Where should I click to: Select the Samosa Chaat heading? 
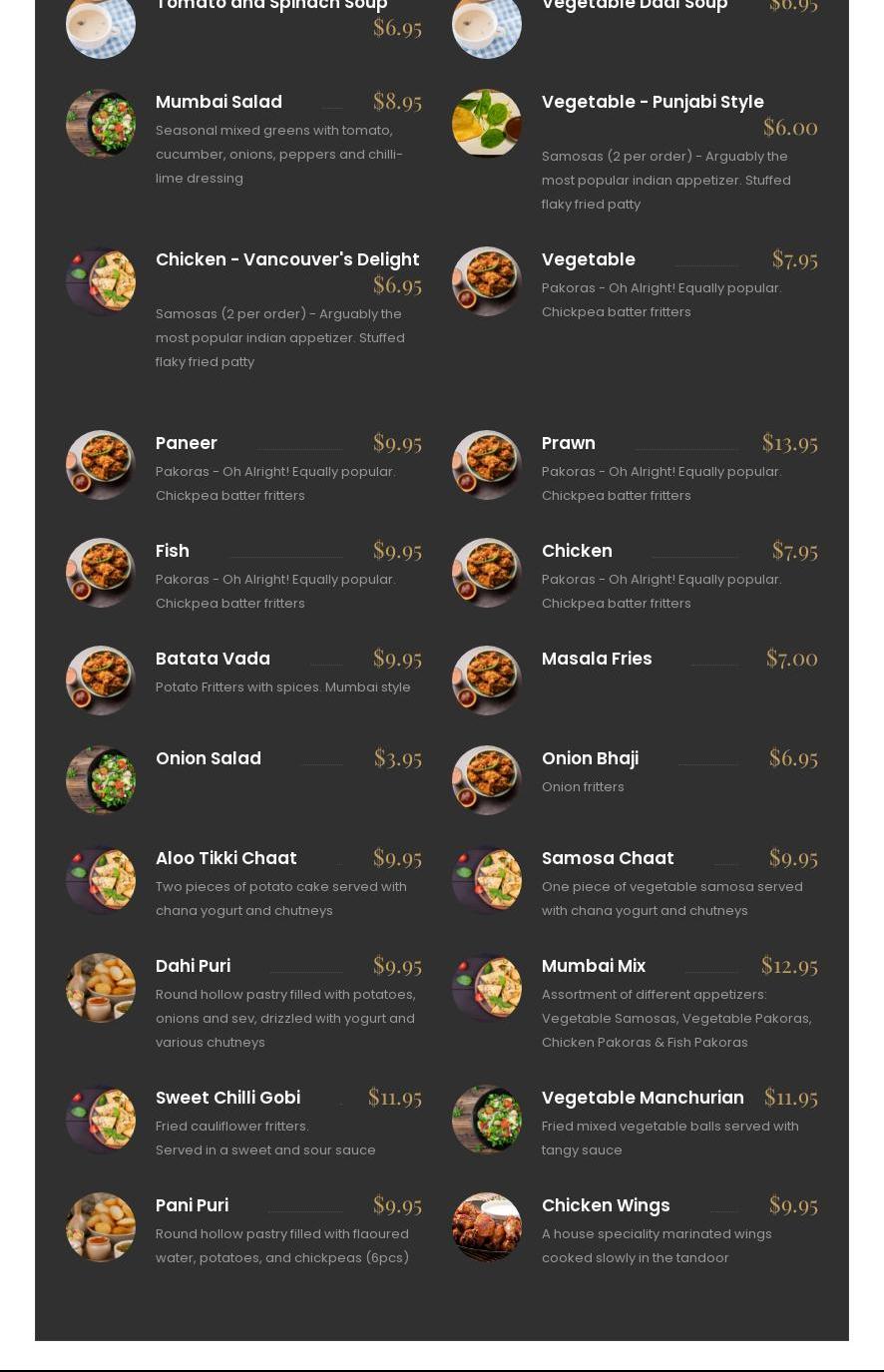click(x=608, y=858)
